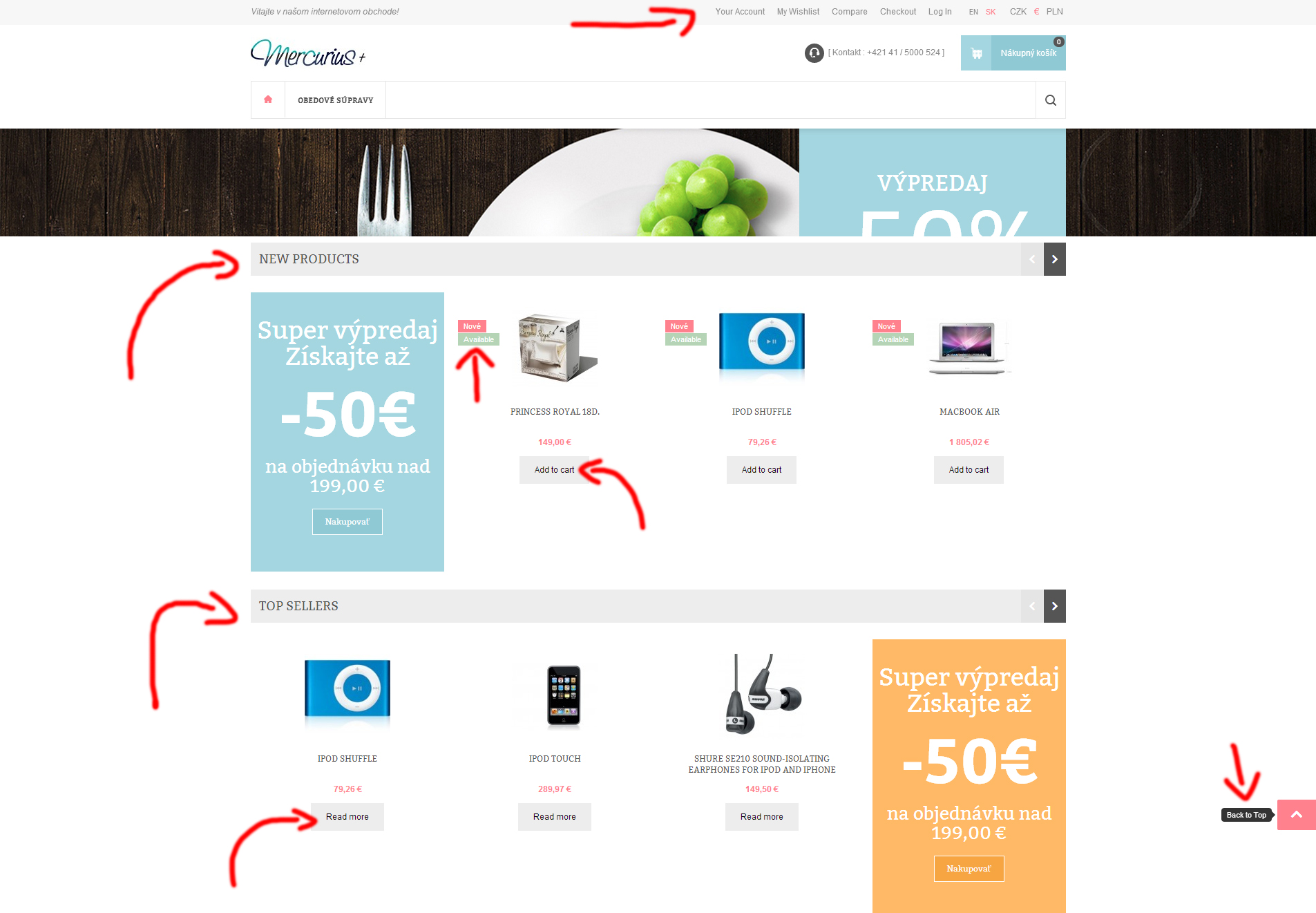
Task: Select CZK currency
Action: coord(1018,12)
